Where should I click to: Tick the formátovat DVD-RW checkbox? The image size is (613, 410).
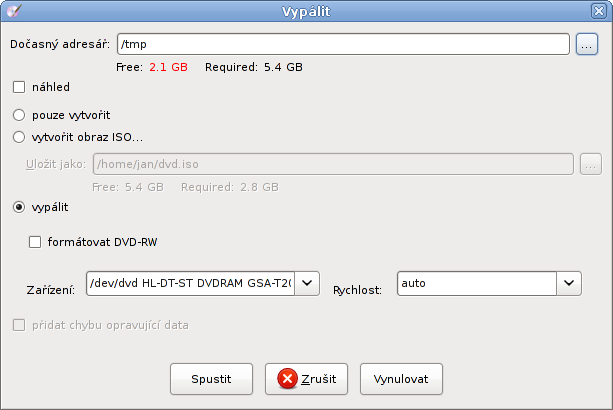pos(35,242)
